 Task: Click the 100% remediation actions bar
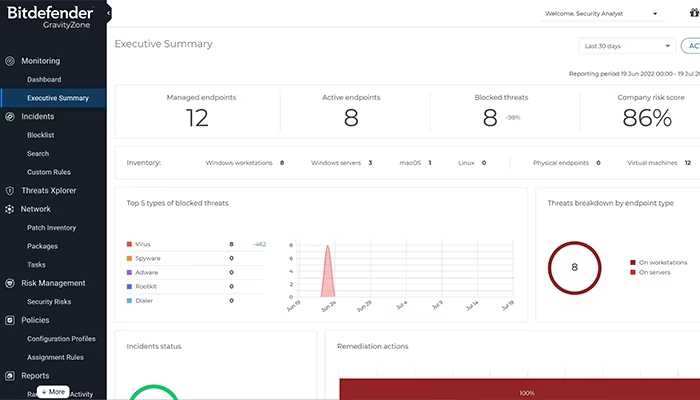(x=520, y=389)
